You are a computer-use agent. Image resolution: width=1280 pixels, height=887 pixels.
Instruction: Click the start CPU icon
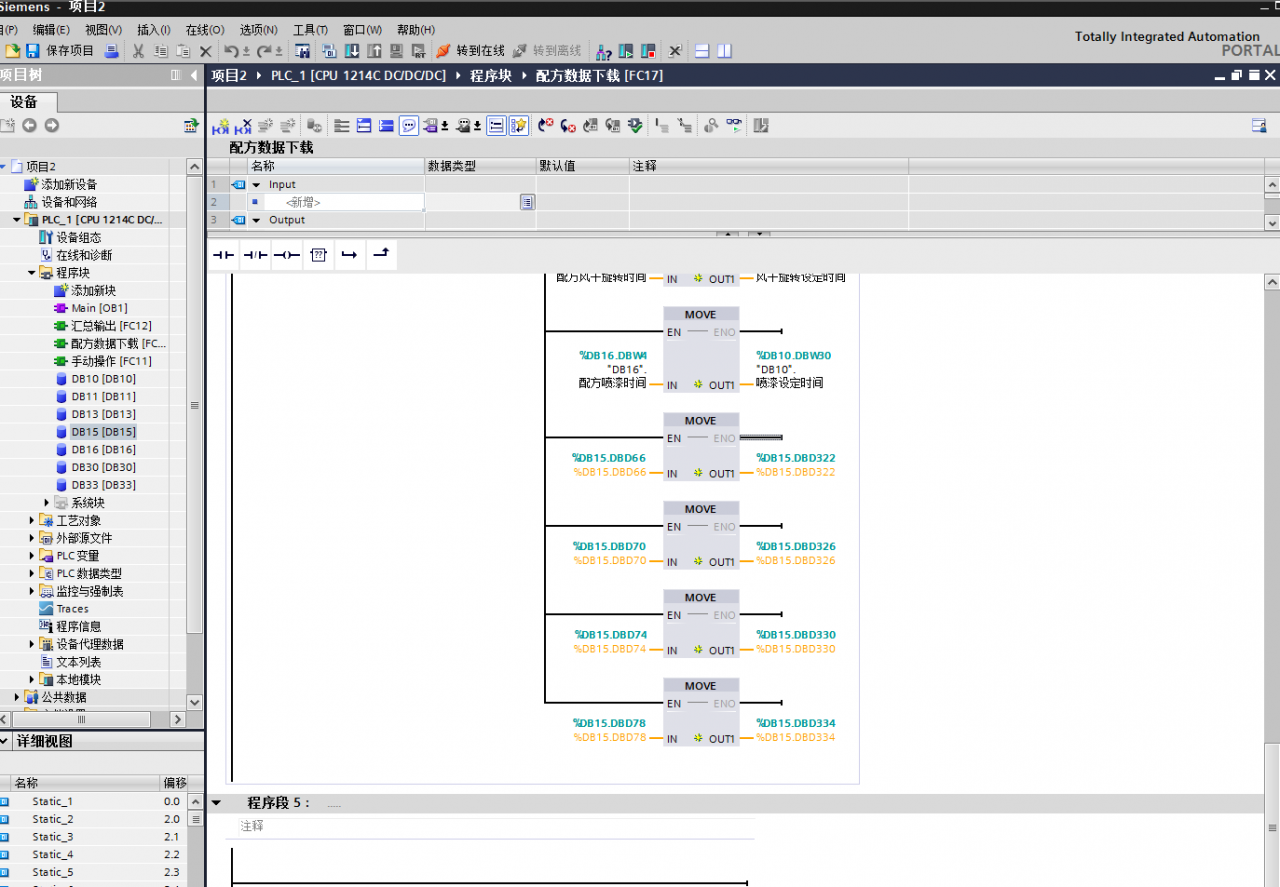(x=626, y=51)
